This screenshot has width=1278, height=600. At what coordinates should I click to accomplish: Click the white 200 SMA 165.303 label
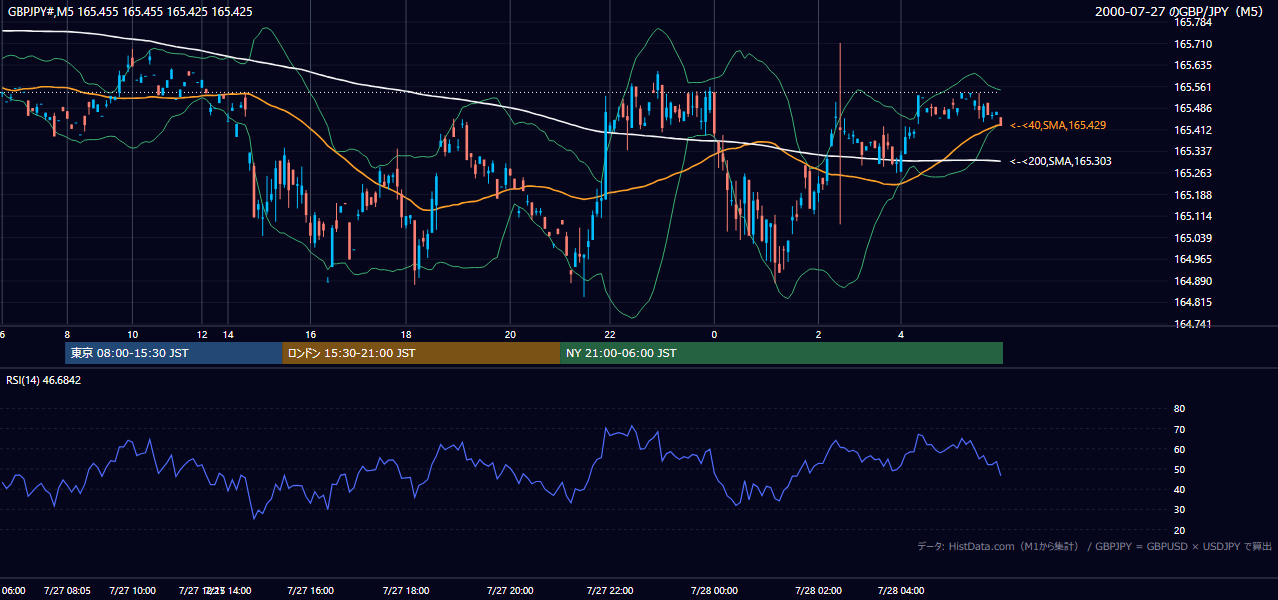pos(1060,161)
